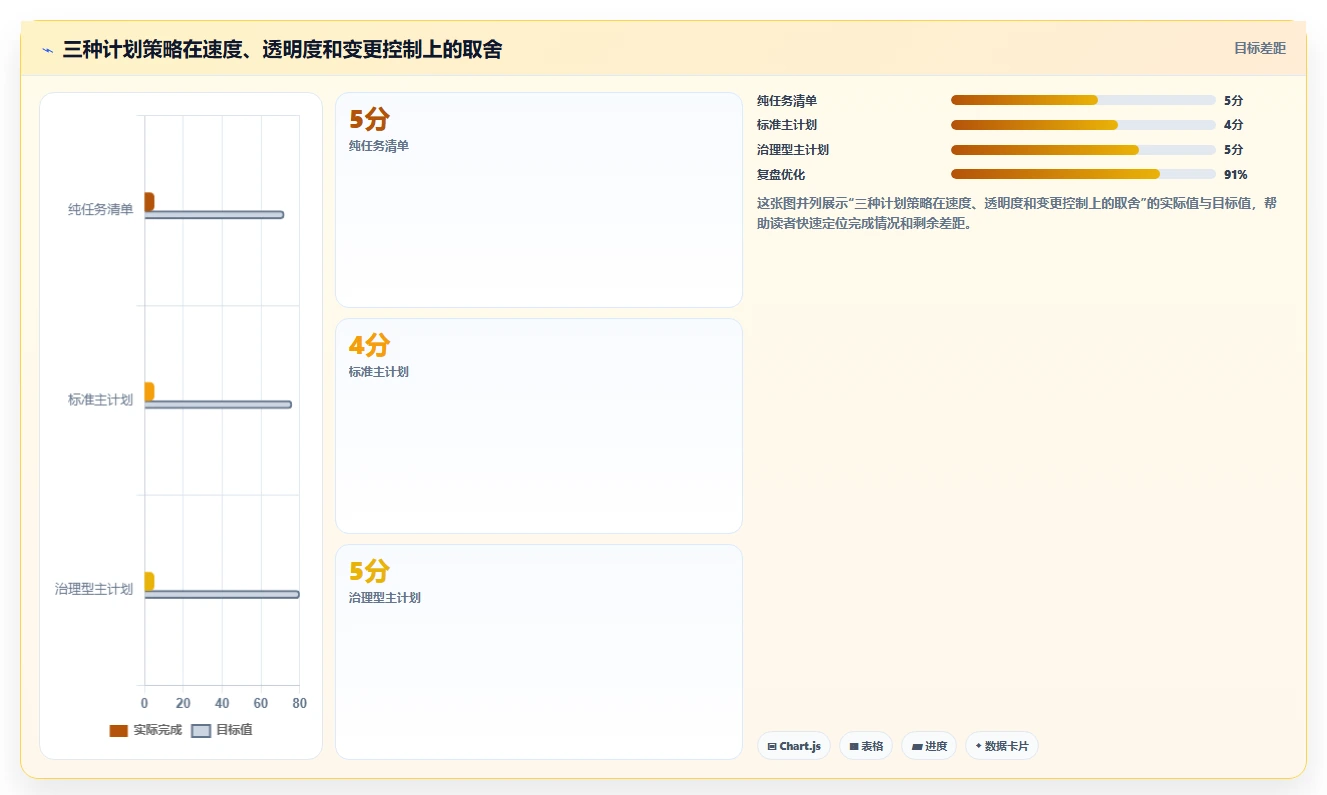Click the orange actual bar for 纯任务清单

click(x=149, y=201)
